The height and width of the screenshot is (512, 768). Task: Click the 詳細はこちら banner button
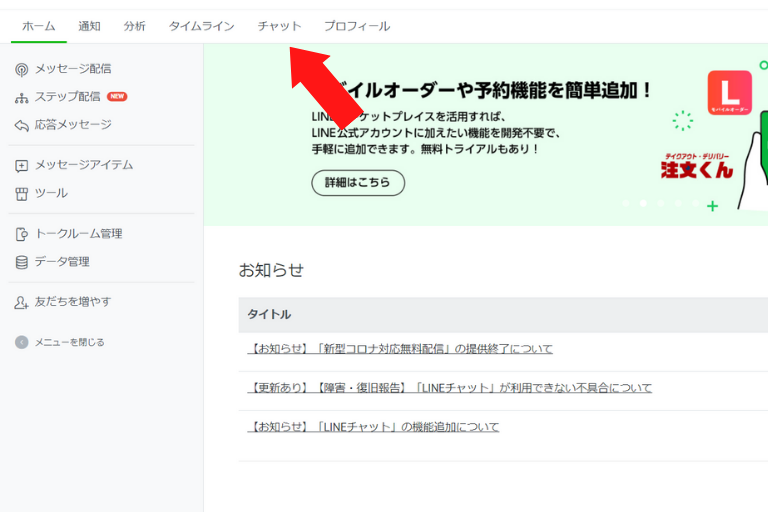[358, 183]
